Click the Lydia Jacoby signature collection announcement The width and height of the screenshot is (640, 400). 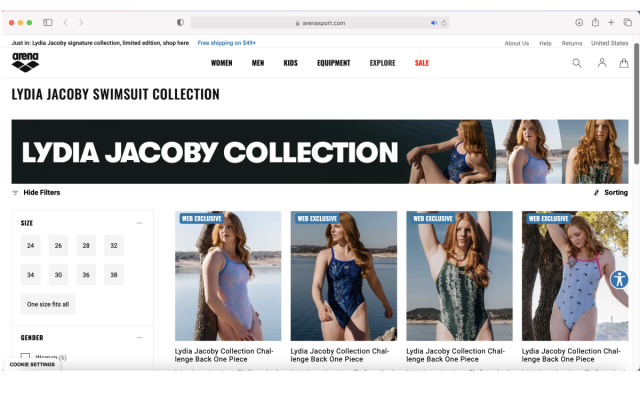click(100, 43)
